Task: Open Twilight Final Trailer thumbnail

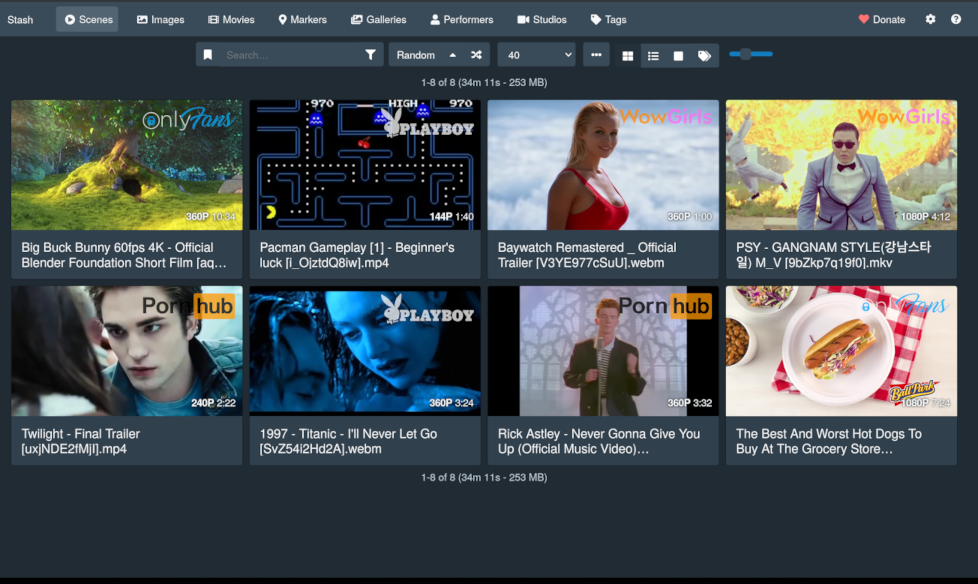Action: pyautogui.click(x=127, y=351)
